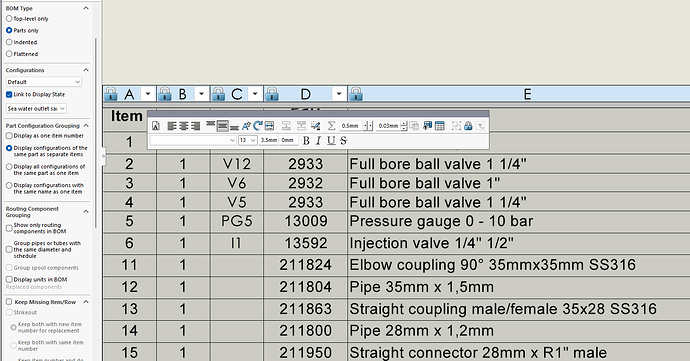Click the lock icon on column B
Viewport: 690px width, 361px height.
click(x=165, y=94)
